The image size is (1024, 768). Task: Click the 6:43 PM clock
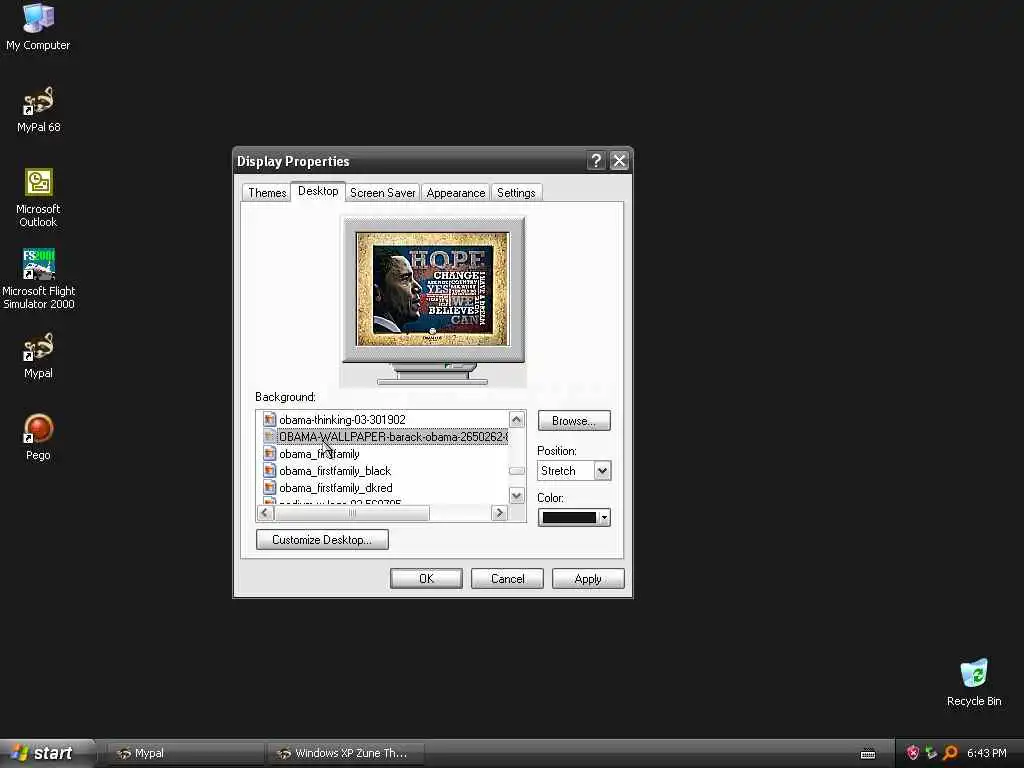click(x=987, y=753)
